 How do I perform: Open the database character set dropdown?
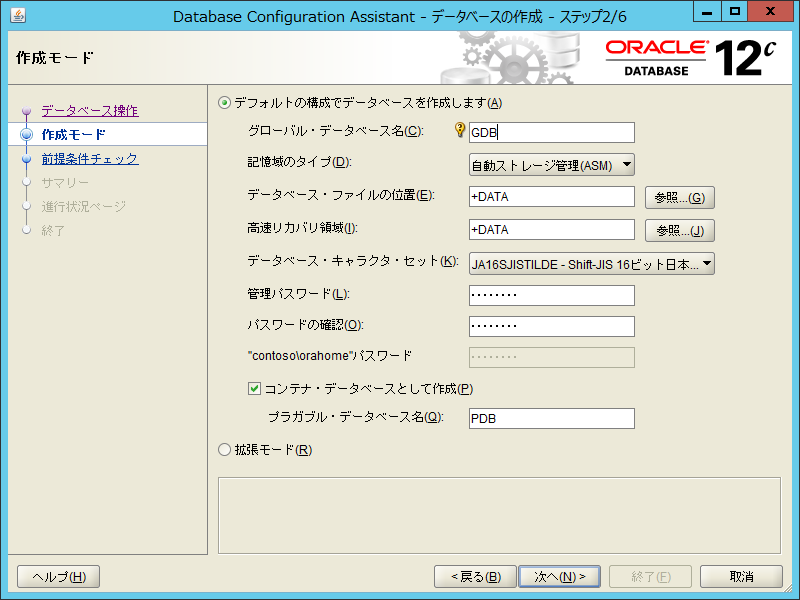pos(591,264)
